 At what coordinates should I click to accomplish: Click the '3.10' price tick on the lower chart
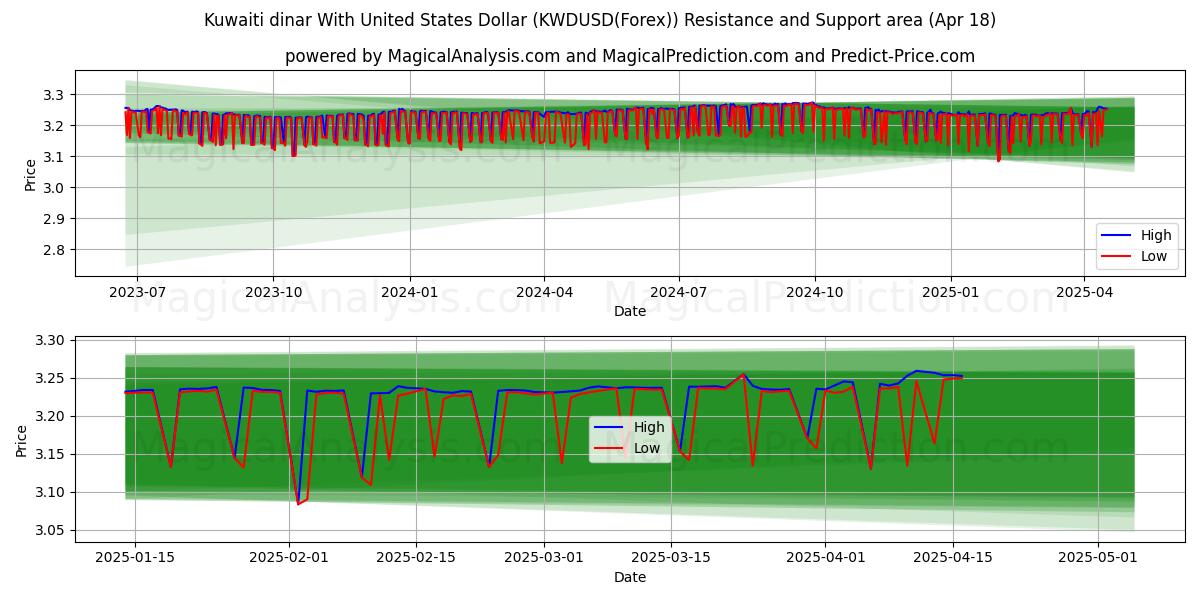point(50,493)
